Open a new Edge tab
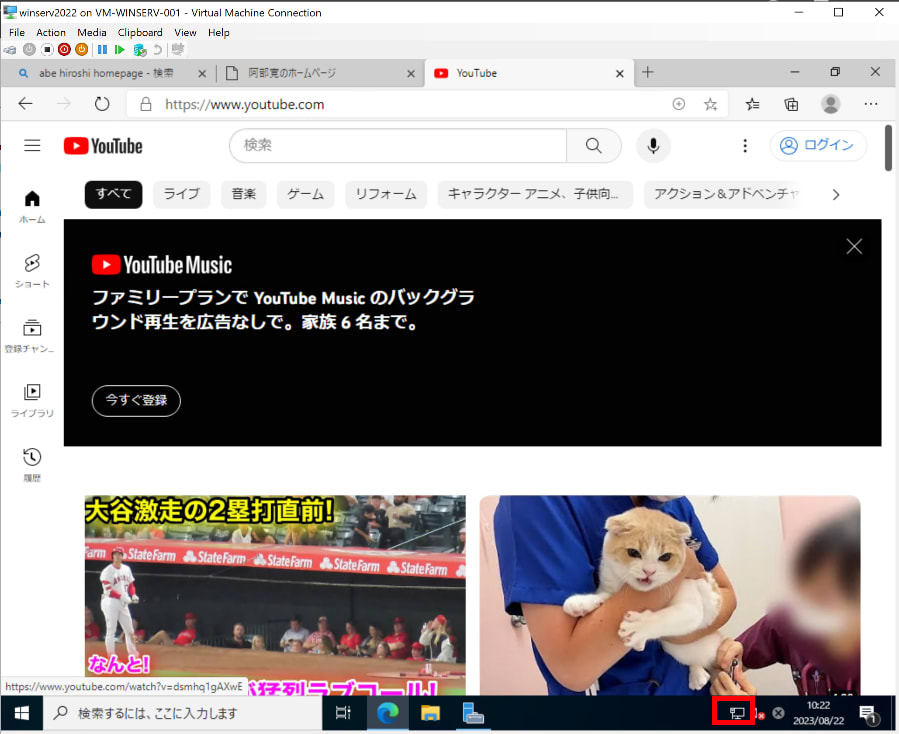The height and width of the screenshot is (734, 899). (x=647, y=72)
